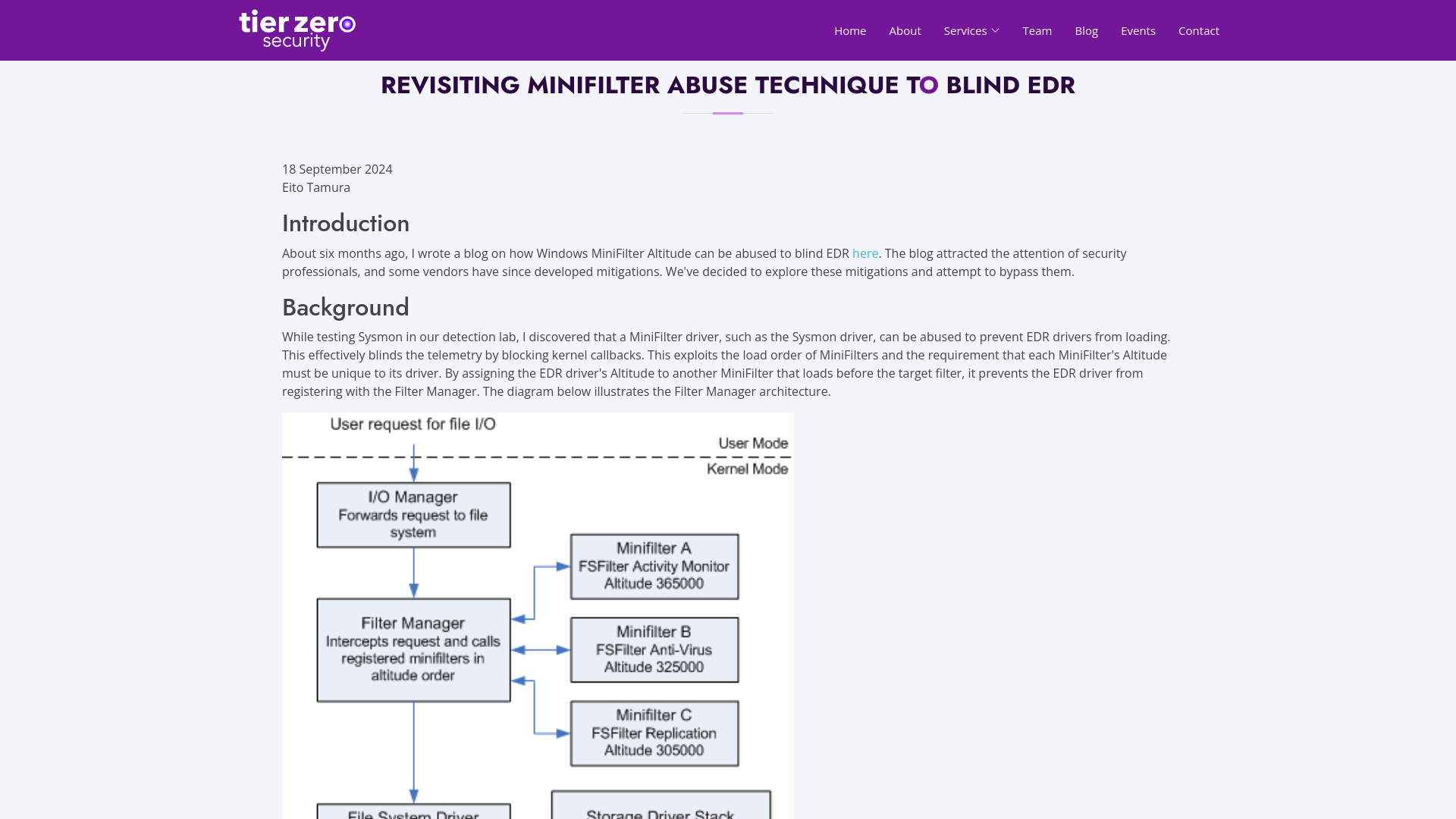Click the Home navigation menu item
The height and width of the screenshot is (819, 1456).
tap(850, 30)
